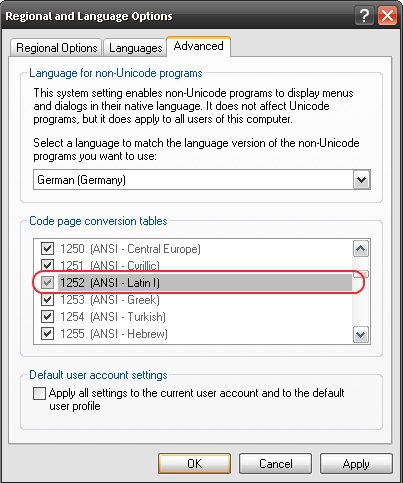Screen dimensions: 403x483
Task: Switch to the Regional Options tab
Action: tap(57, 48)
